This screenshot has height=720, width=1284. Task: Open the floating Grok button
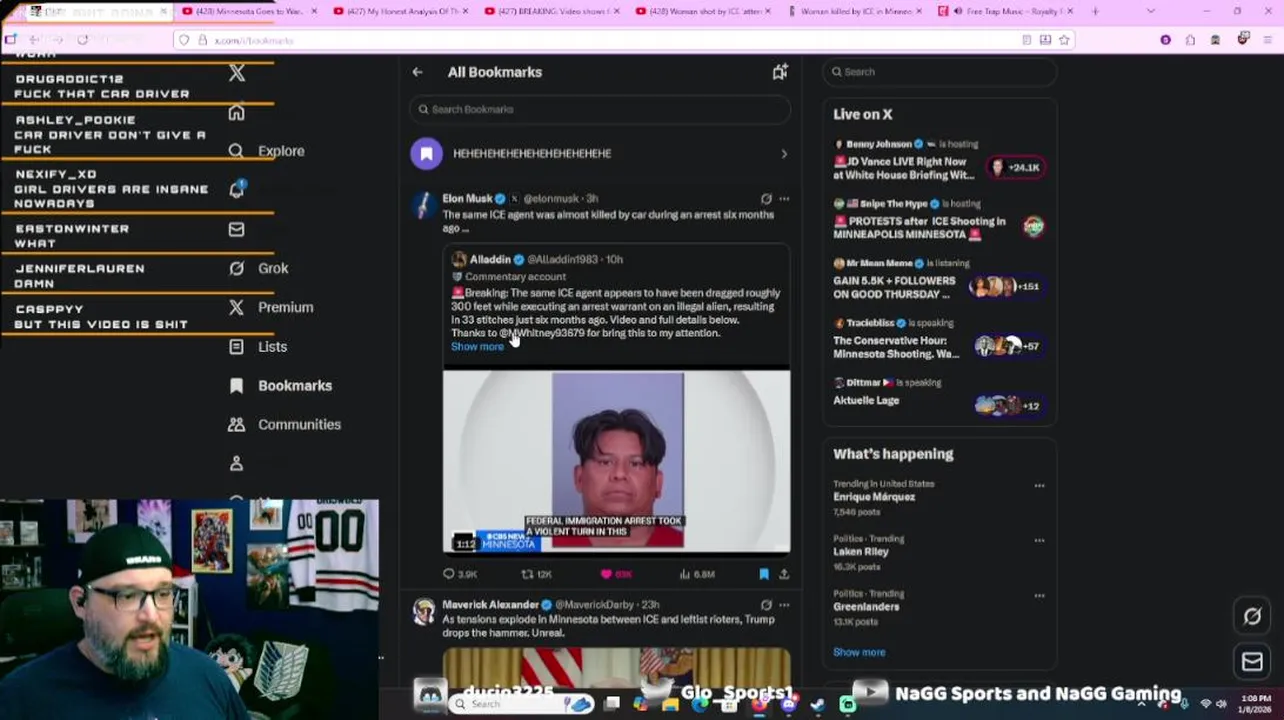coord(1252,617)
